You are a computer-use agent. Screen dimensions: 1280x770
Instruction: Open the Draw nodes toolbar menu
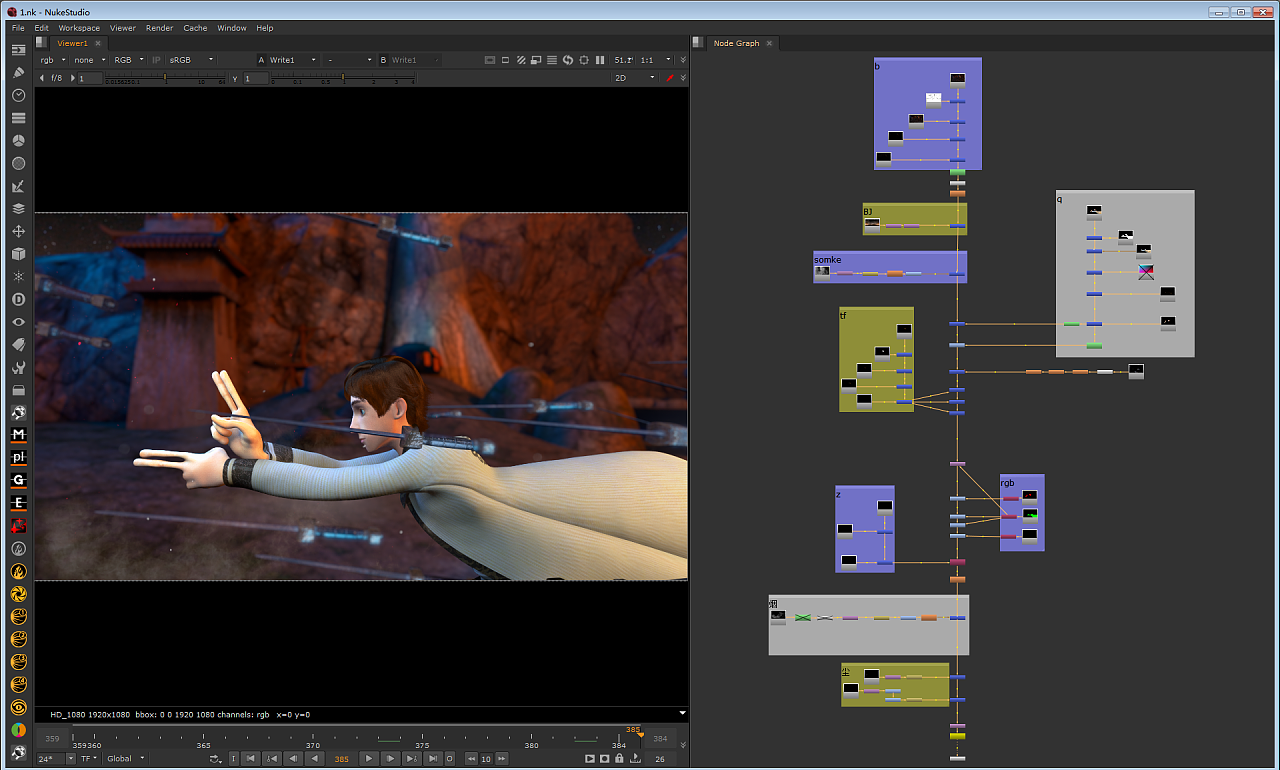[18, 72]
